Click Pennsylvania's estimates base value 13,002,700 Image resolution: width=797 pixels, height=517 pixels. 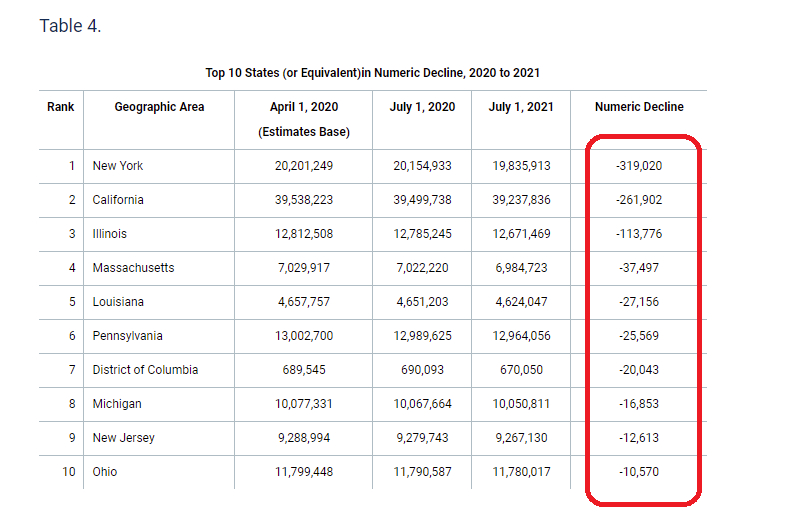304,336
